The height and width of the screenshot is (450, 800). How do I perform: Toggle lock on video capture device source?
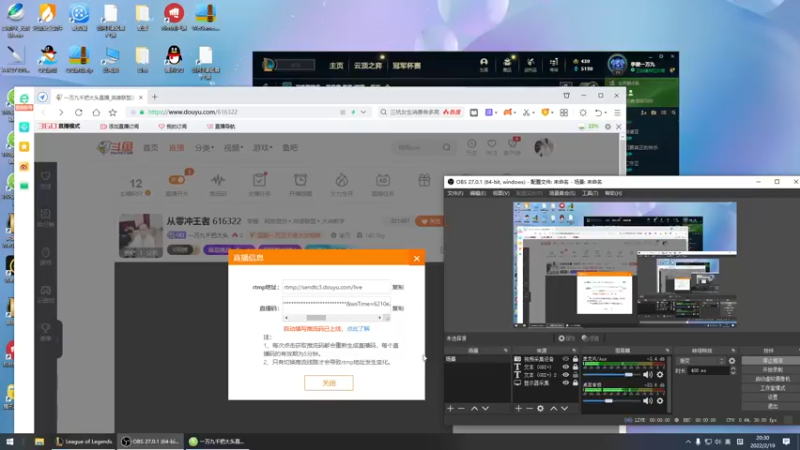coord(575,359)
